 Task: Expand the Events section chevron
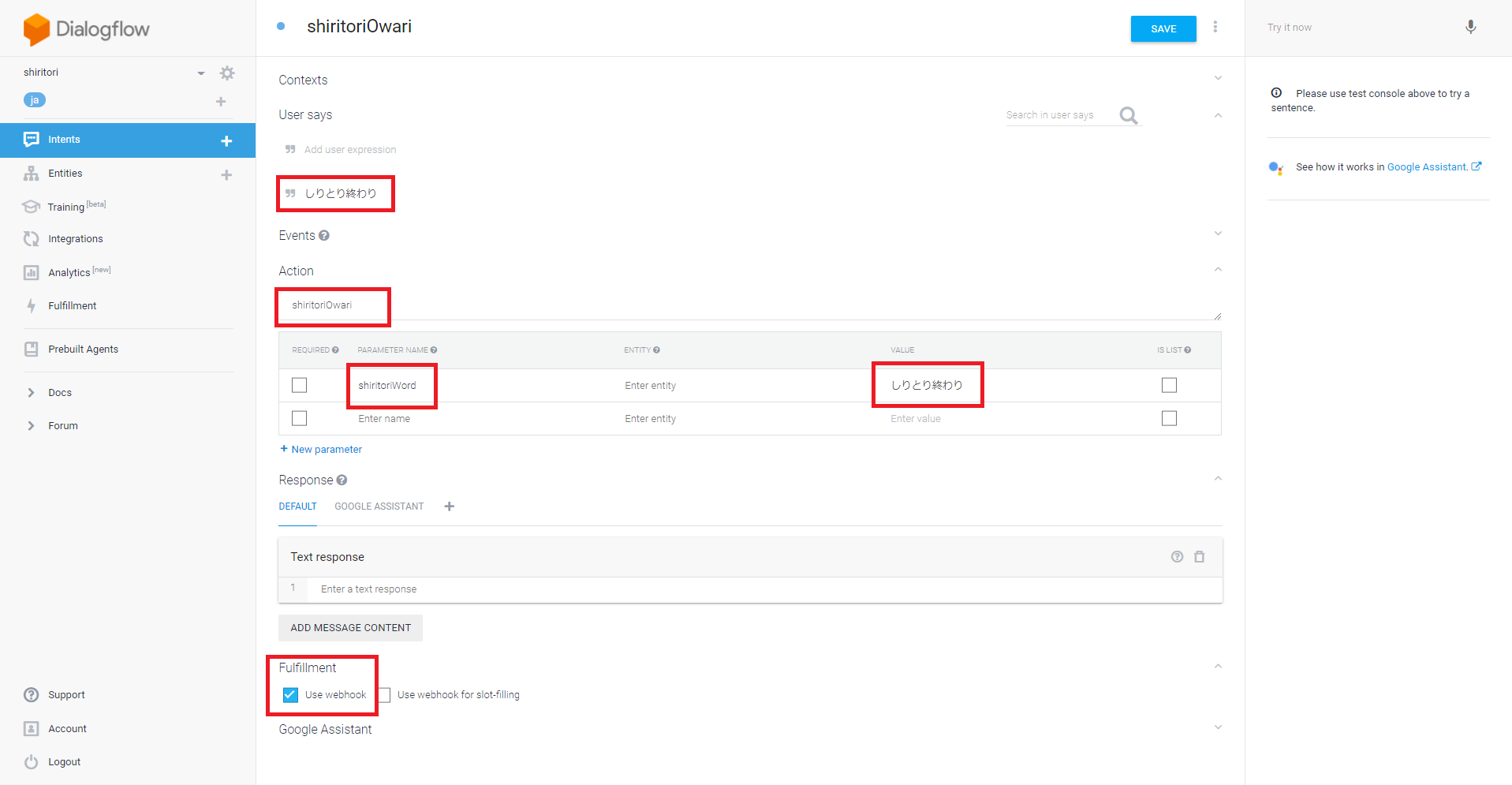1218,234
